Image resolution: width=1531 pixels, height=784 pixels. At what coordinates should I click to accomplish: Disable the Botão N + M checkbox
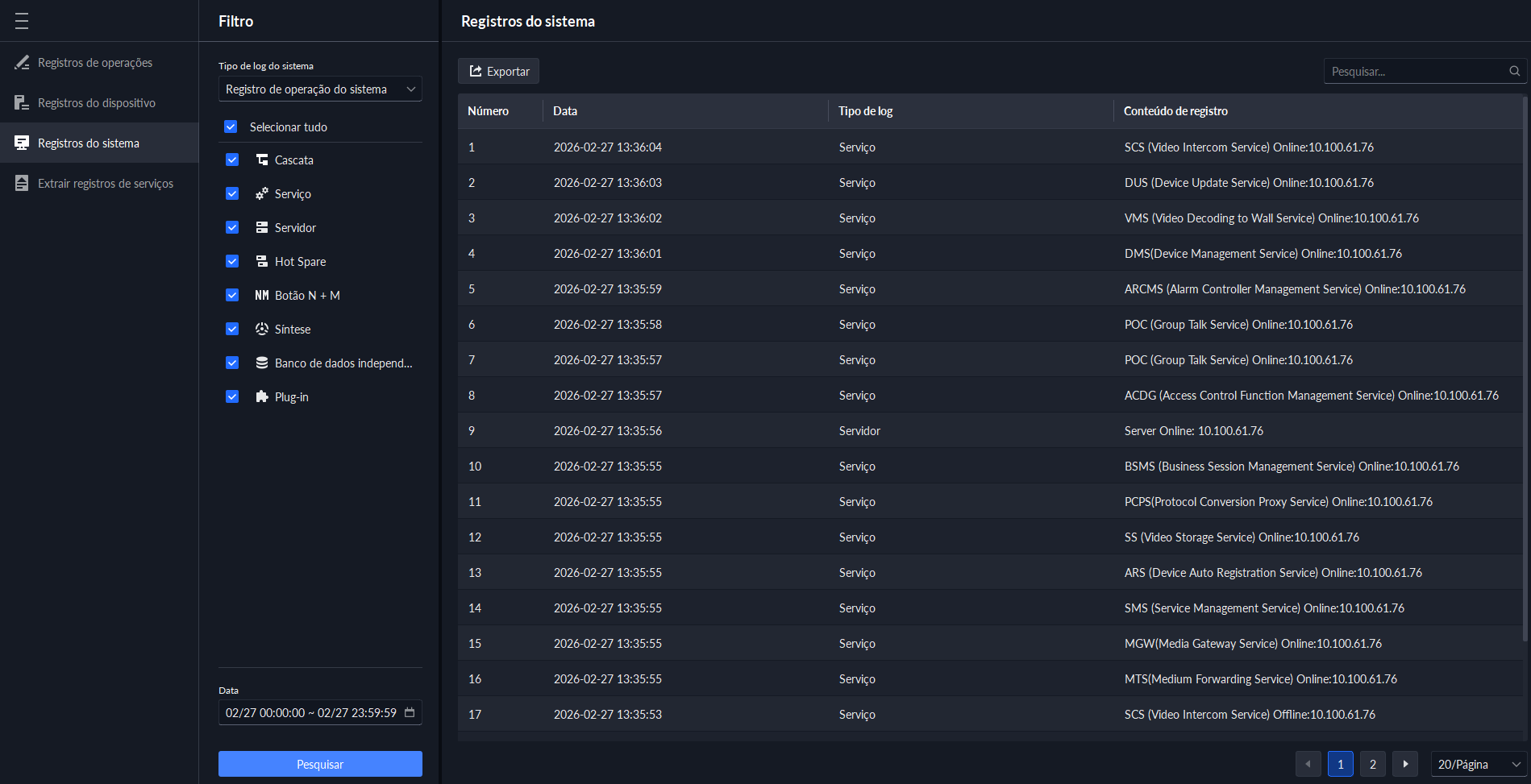[232, 295]
